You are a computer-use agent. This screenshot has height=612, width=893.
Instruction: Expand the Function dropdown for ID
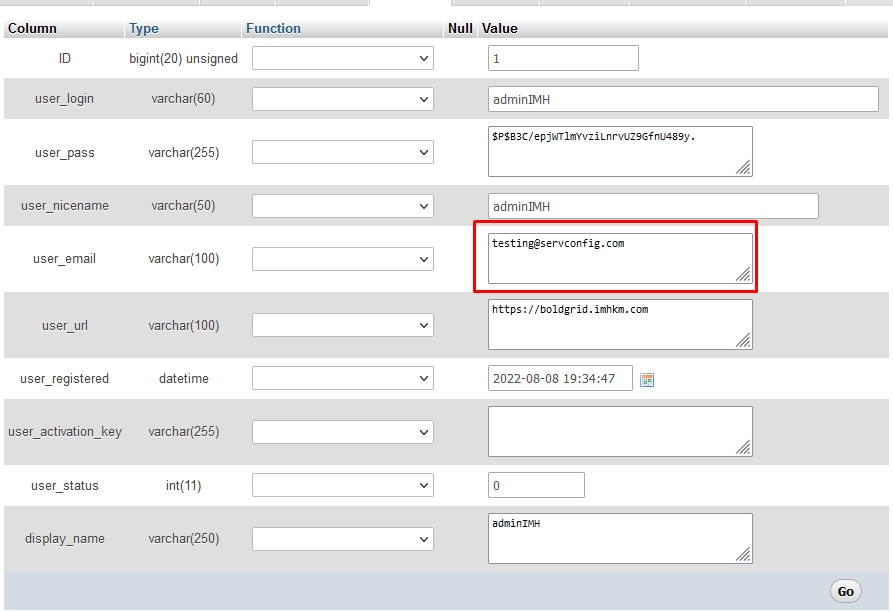pos(342,59)
